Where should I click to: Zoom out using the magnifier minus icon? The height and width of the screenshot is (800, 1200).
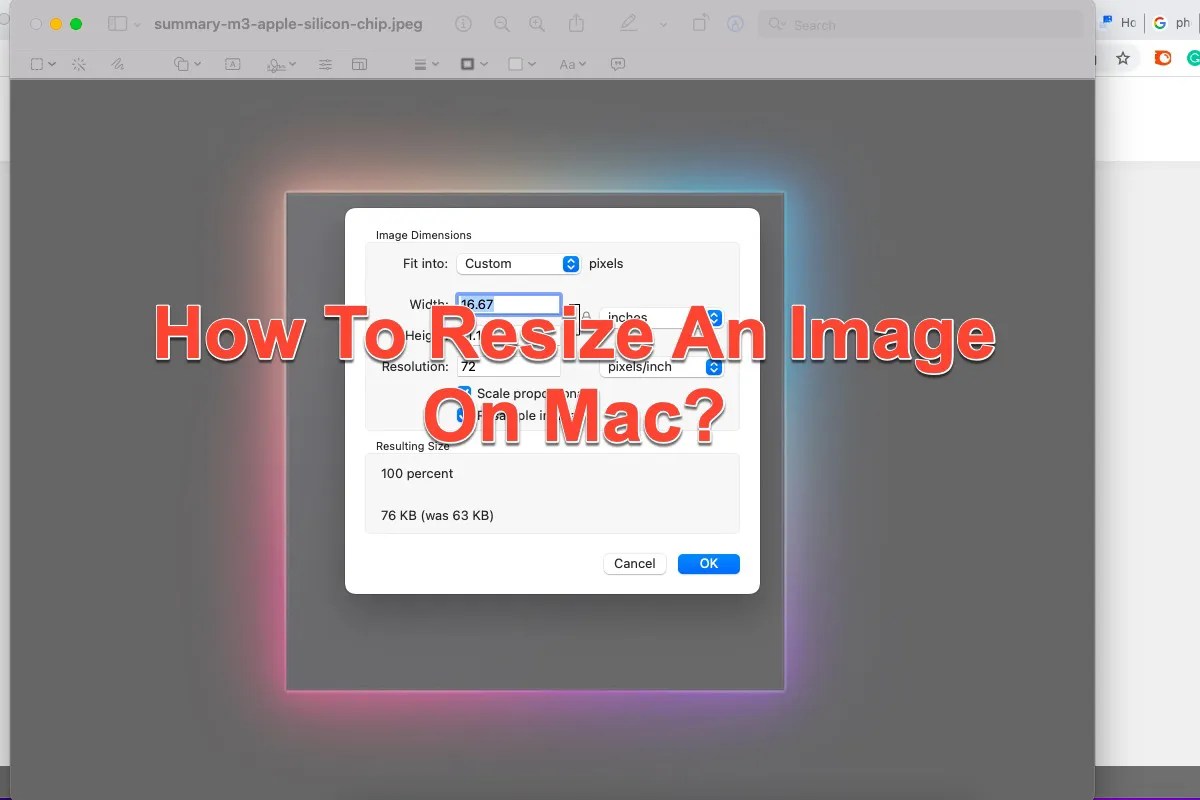[x=501, y=23]
